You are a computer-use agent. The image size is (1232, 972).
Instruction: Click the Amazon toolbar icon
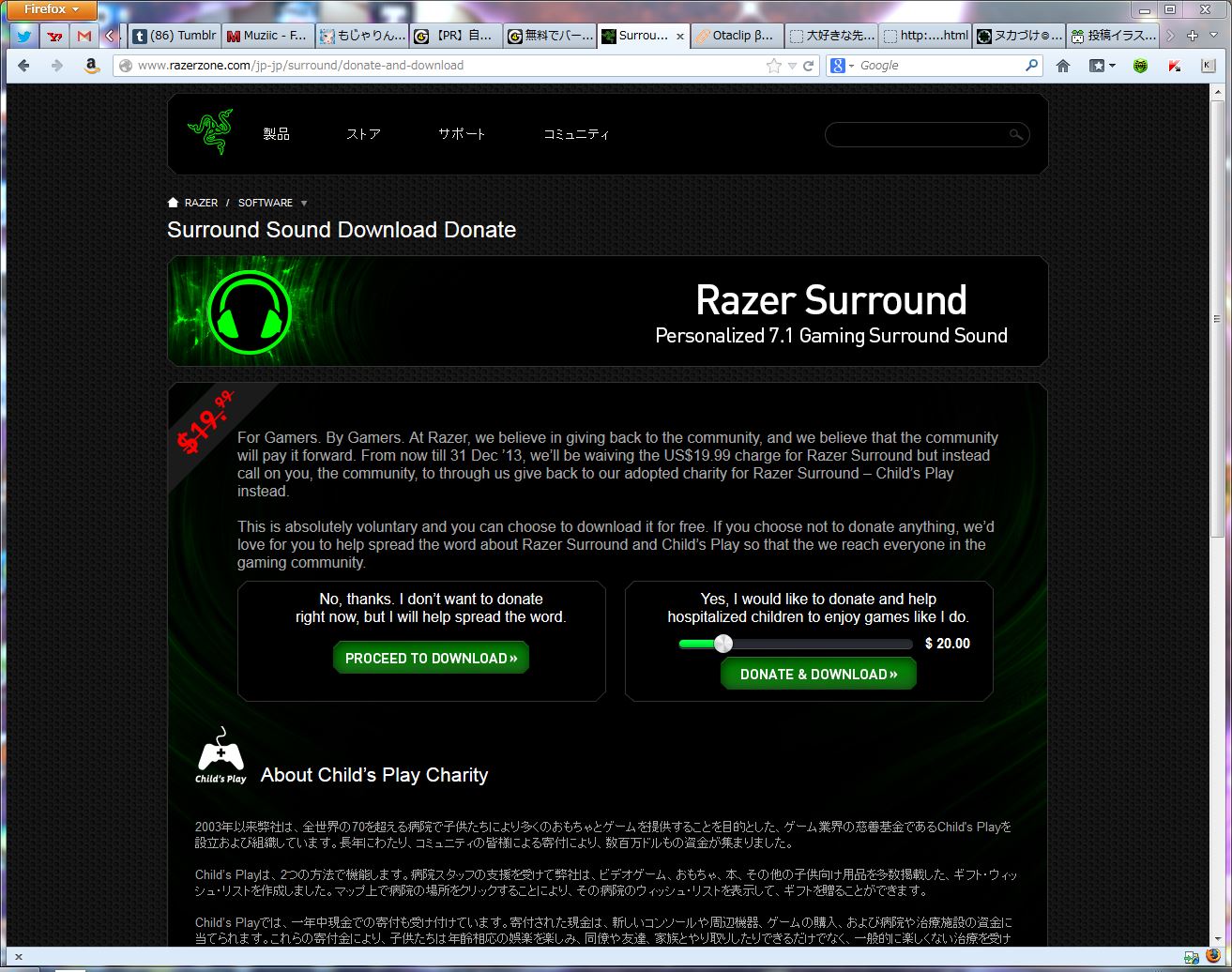91,66
